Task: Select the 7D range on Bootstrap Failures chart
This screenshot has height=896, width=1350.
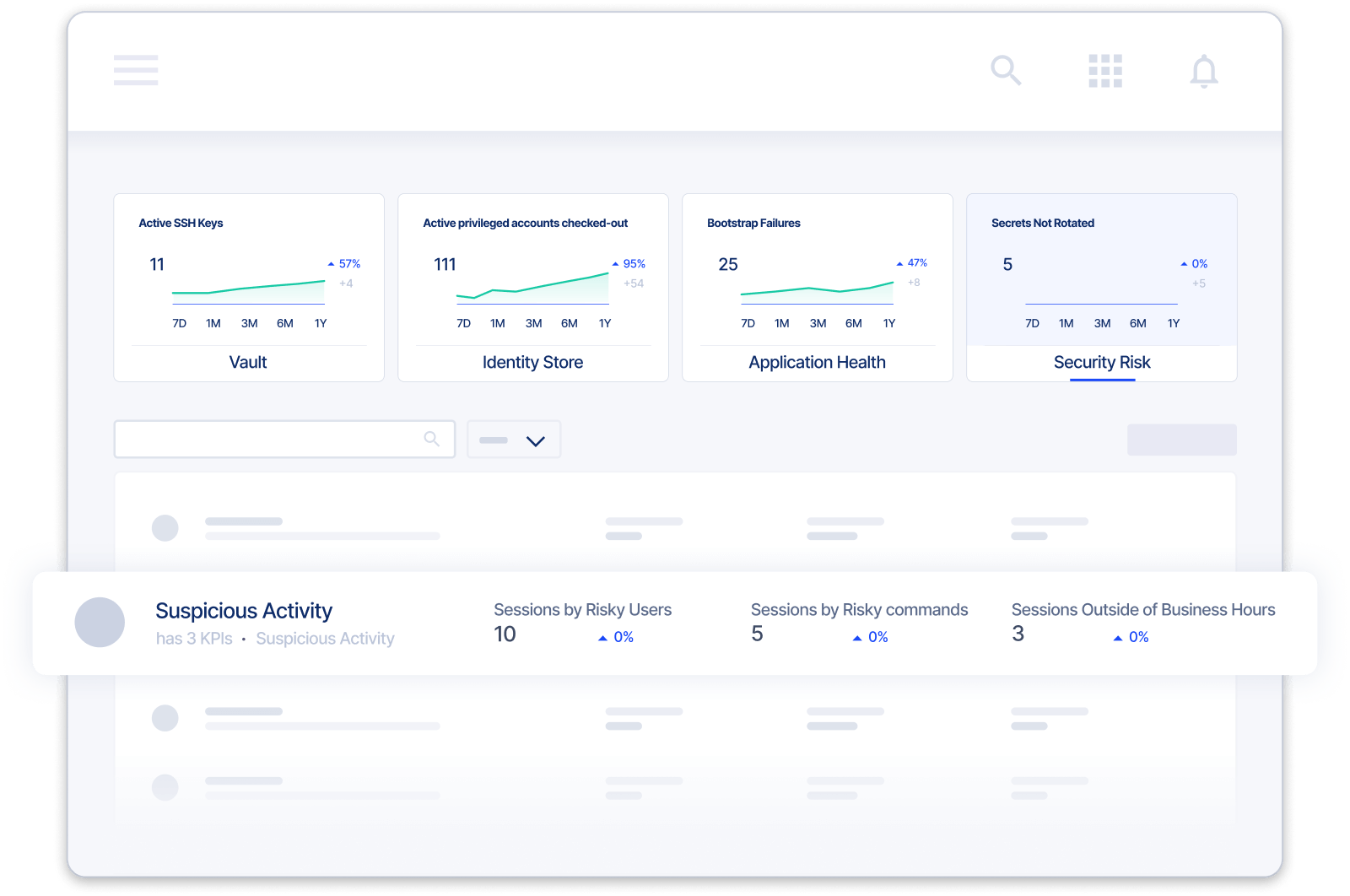Action: point(747,323)
